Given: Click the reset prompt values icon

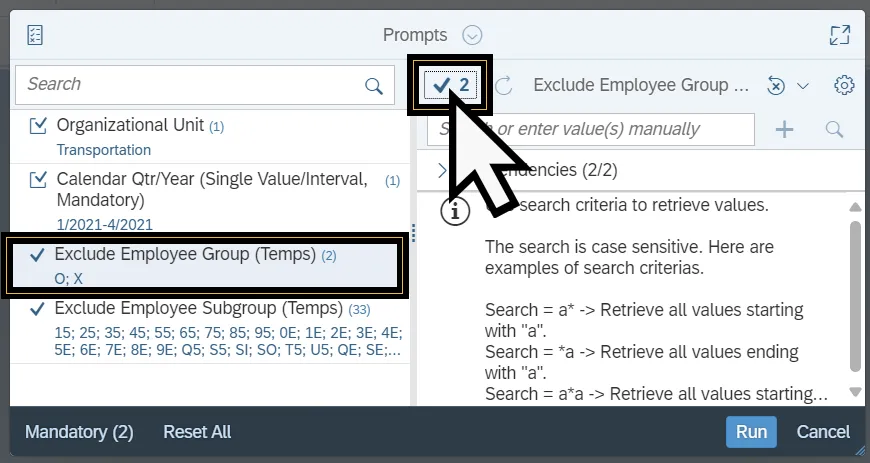Looking at the screenshot, I should click(776, 86).
